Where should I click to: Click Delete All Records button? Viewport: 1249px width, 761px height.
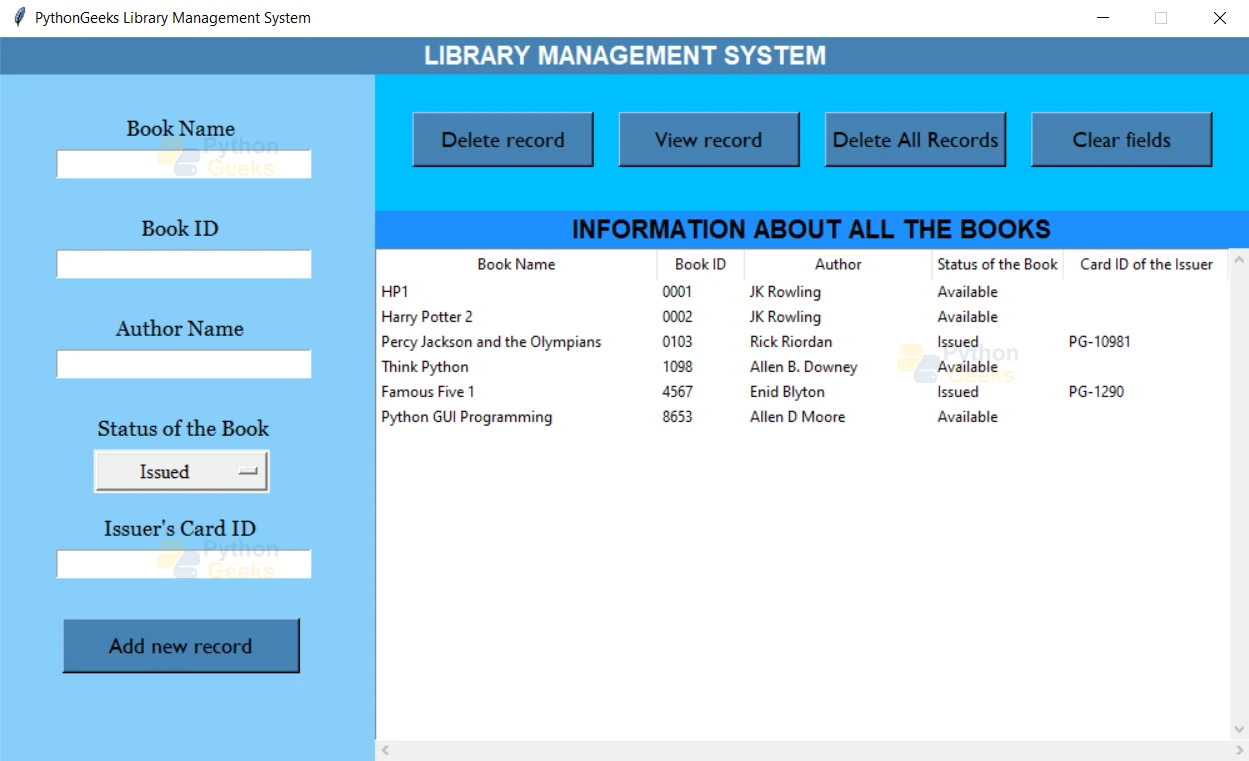(x=915, y=140)
